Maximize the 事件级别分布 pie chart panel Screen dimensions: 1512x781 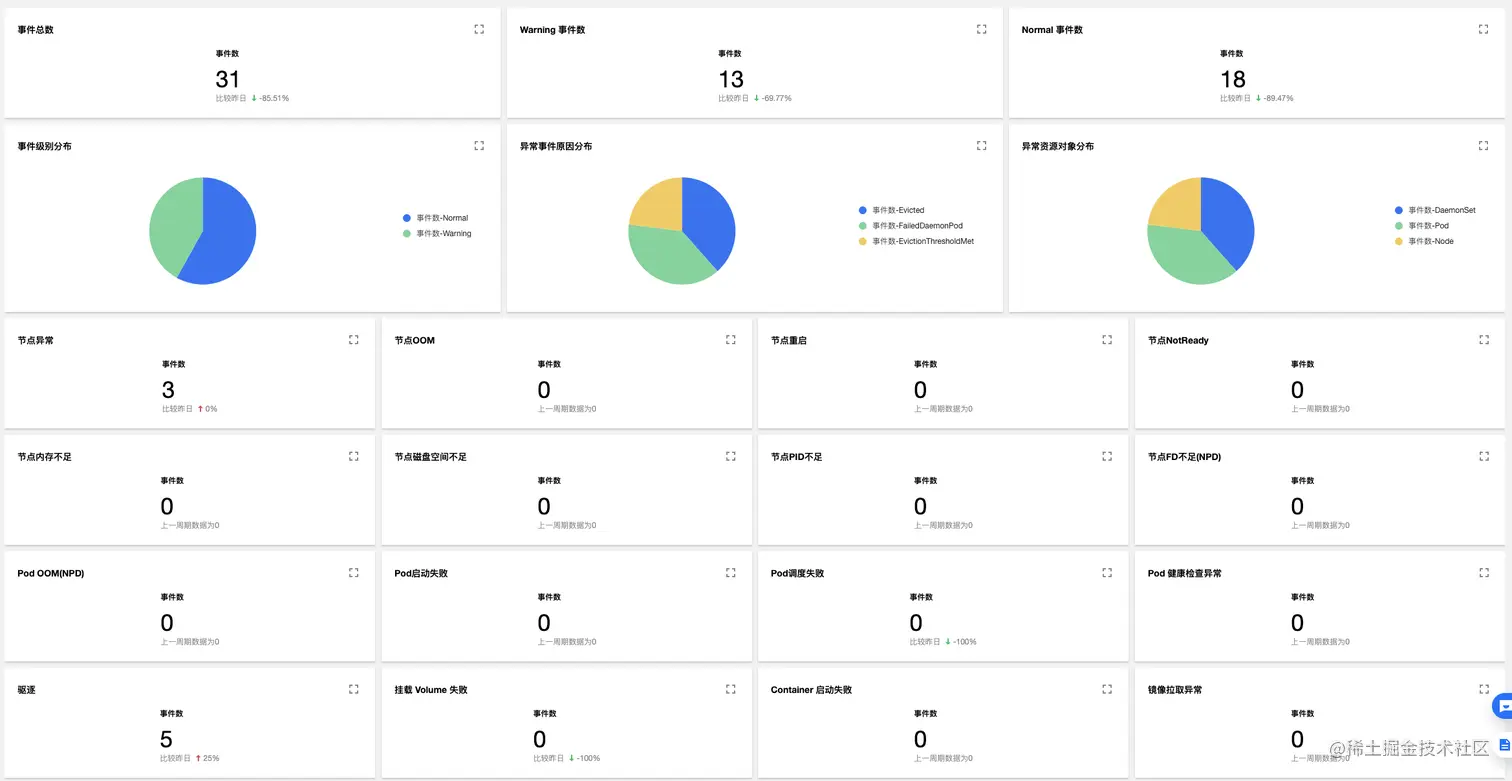479,146
